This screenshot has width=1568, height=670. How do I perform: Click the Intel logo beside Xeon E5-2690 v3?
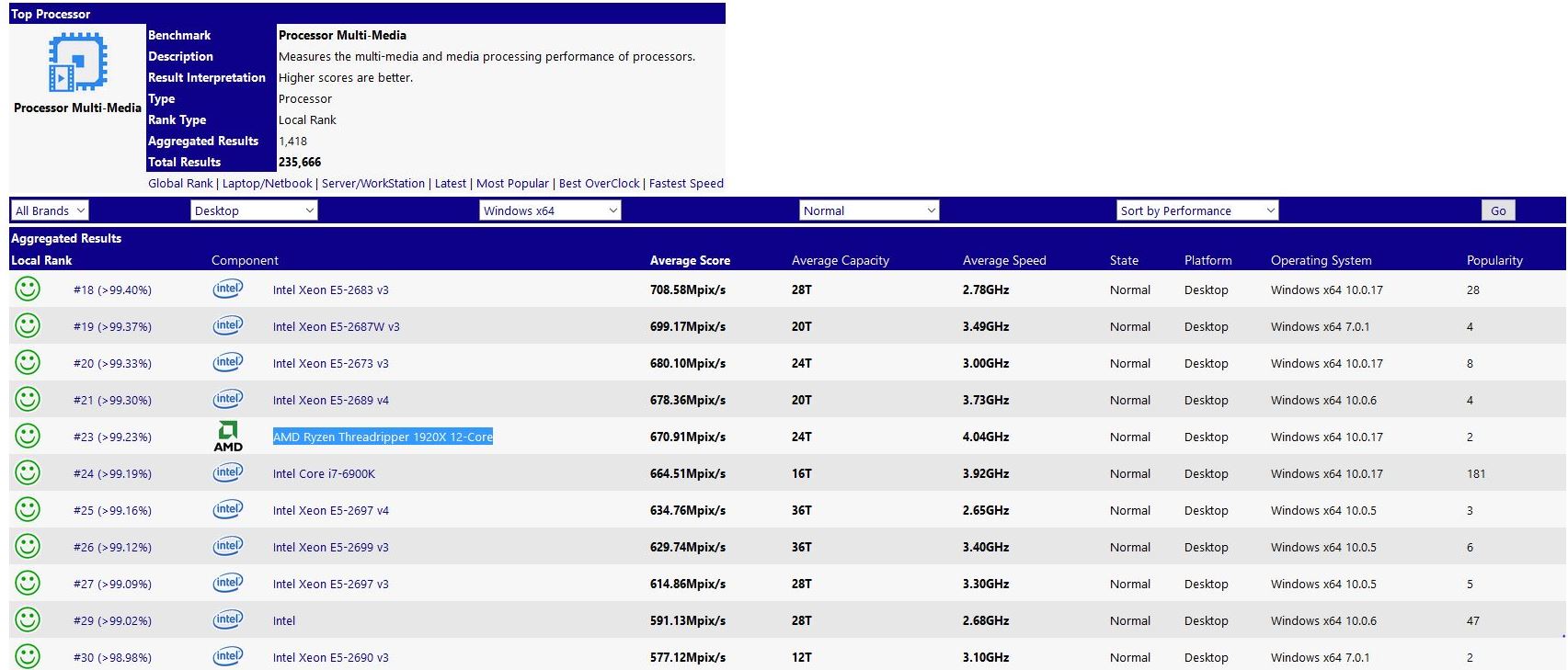(228, 656)
